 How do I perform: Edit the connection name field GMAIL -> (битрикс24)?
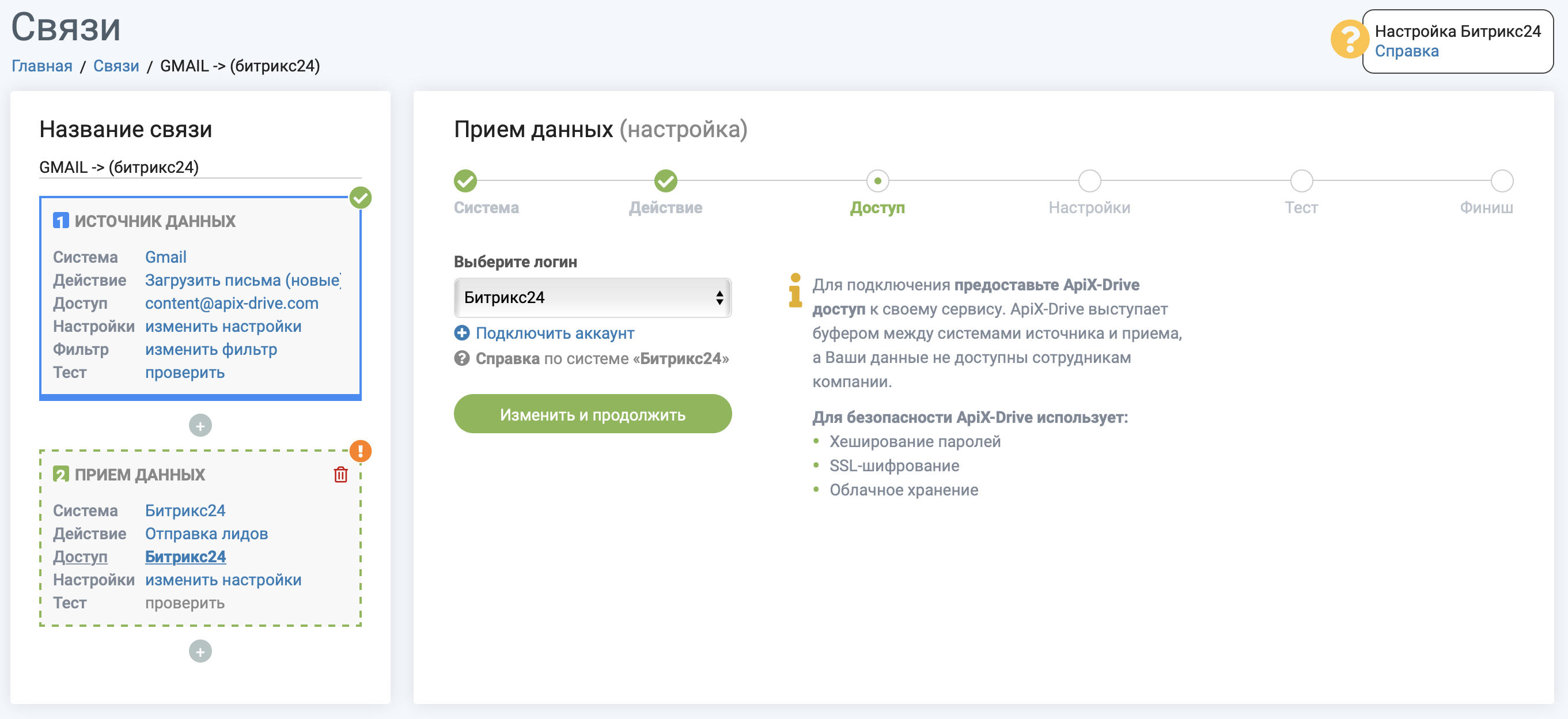[x=200, y=167]
